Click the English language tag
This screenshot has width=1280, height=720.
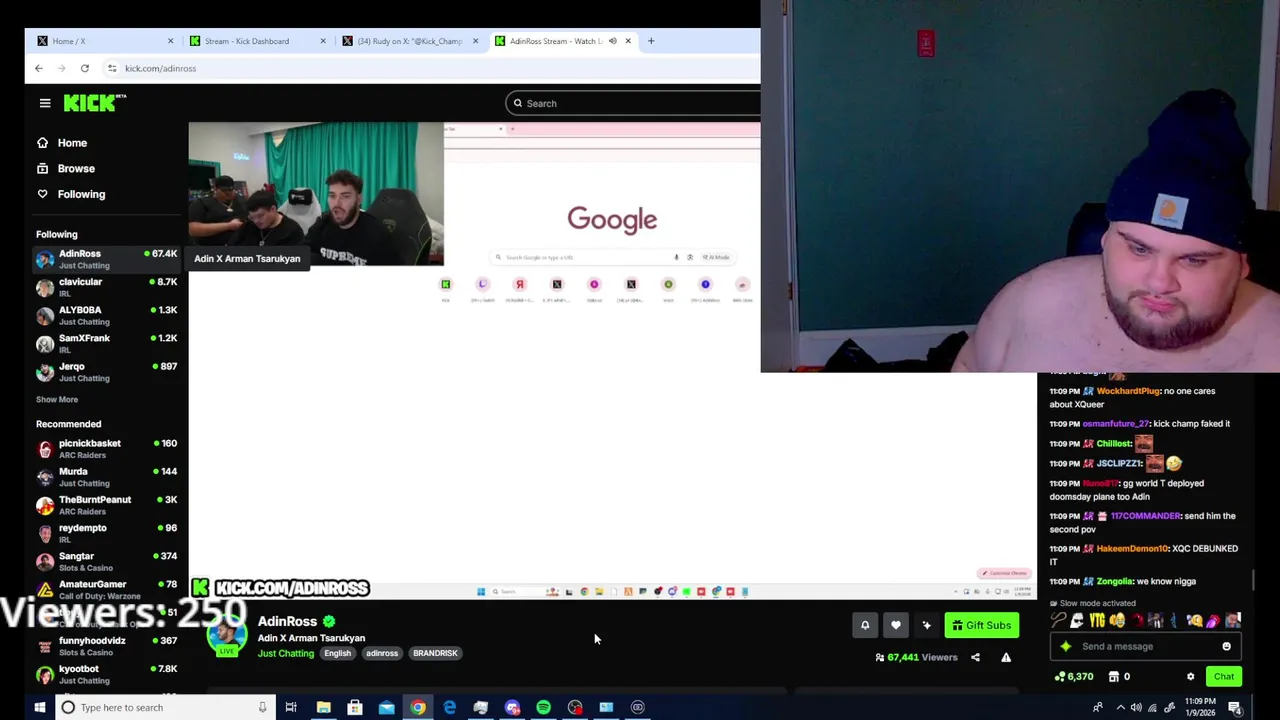(337, 653)
